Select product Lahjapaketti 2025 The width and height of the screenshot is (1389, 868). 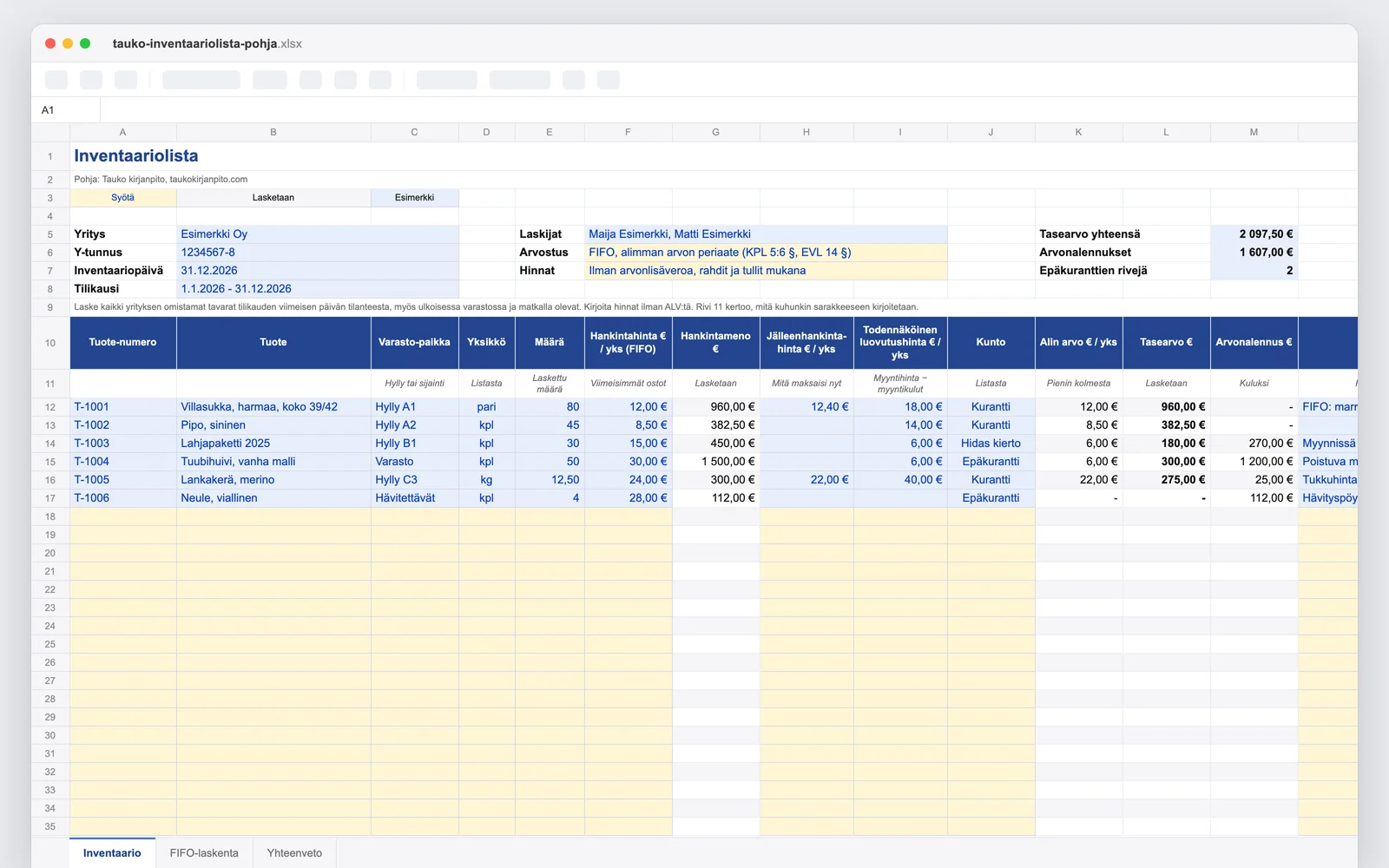[x=273, y=444]
